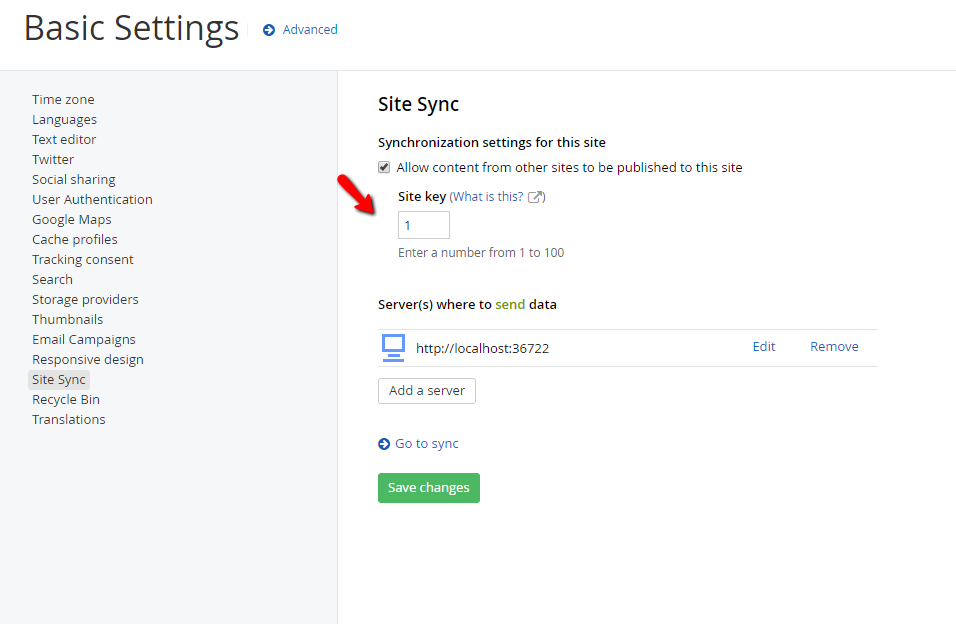Viewport: 956px width, 624px height.
Task: Open the Time zone settings
Action: 63,99
